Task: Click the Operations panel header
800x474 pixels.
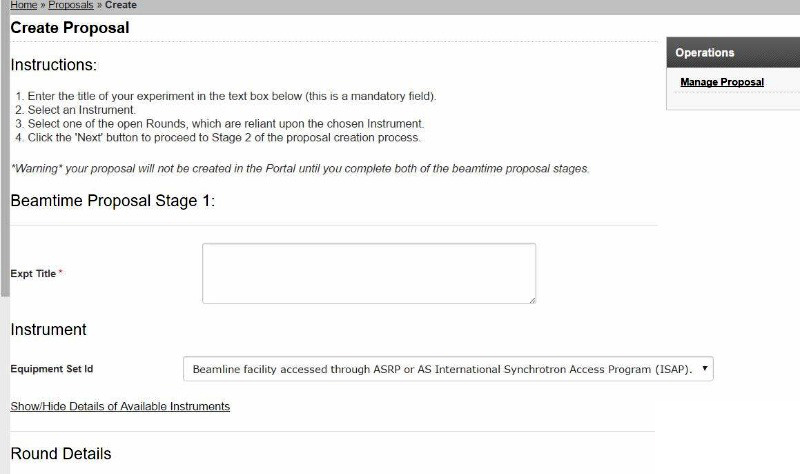Action: click(x=733, y=53)
